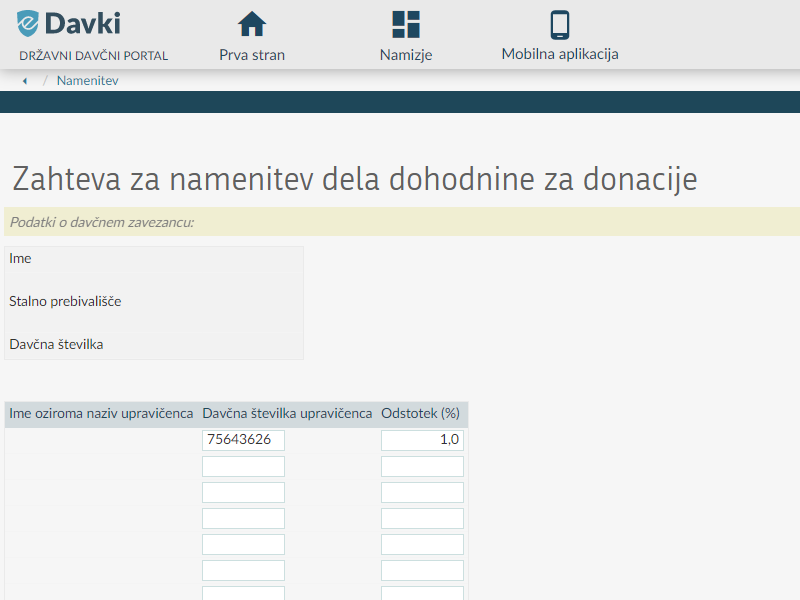
Task: Click tax number field containing 75643626
Action: (243, 440)
